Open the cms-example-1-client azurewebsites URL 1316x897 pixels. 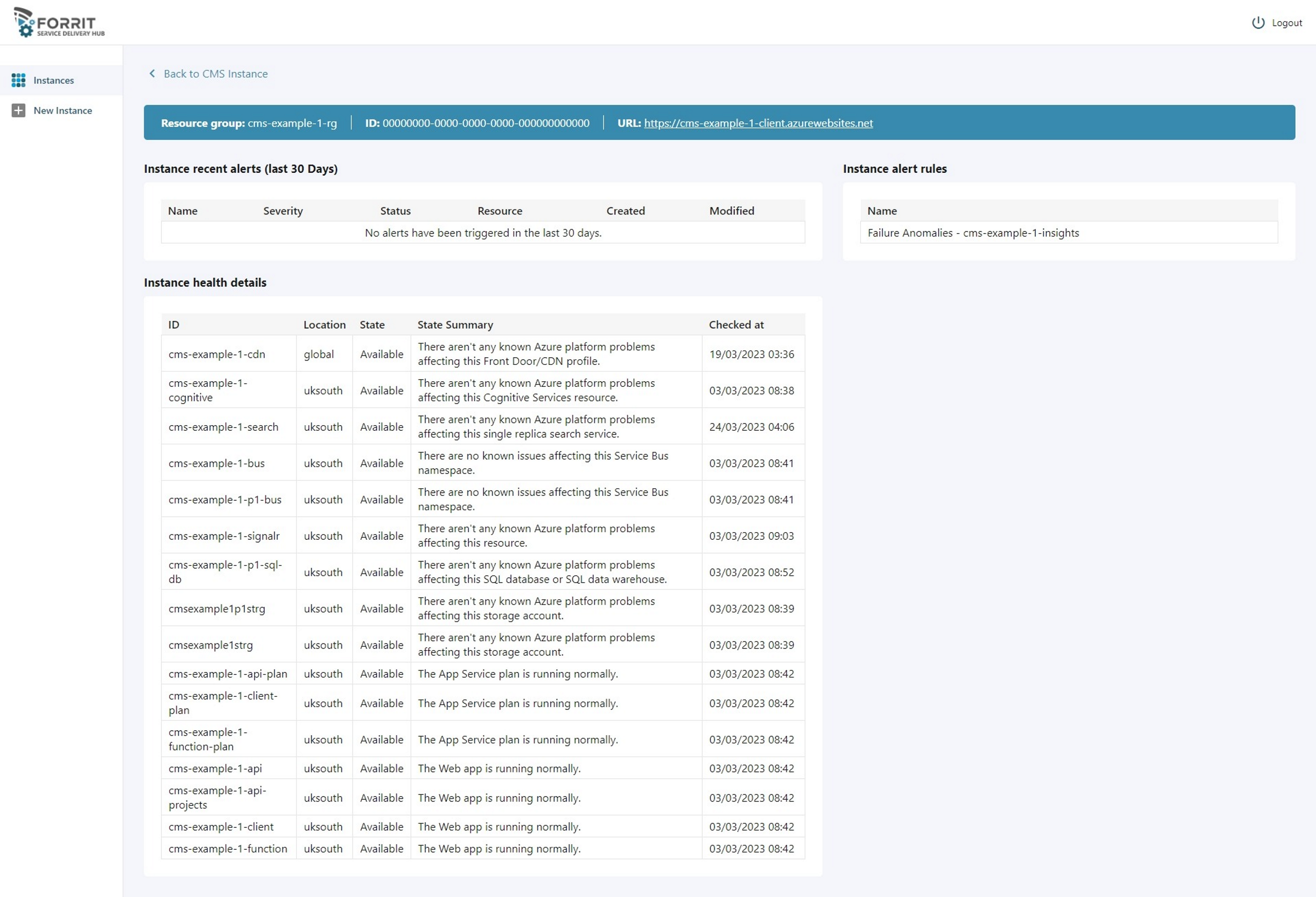758,123
